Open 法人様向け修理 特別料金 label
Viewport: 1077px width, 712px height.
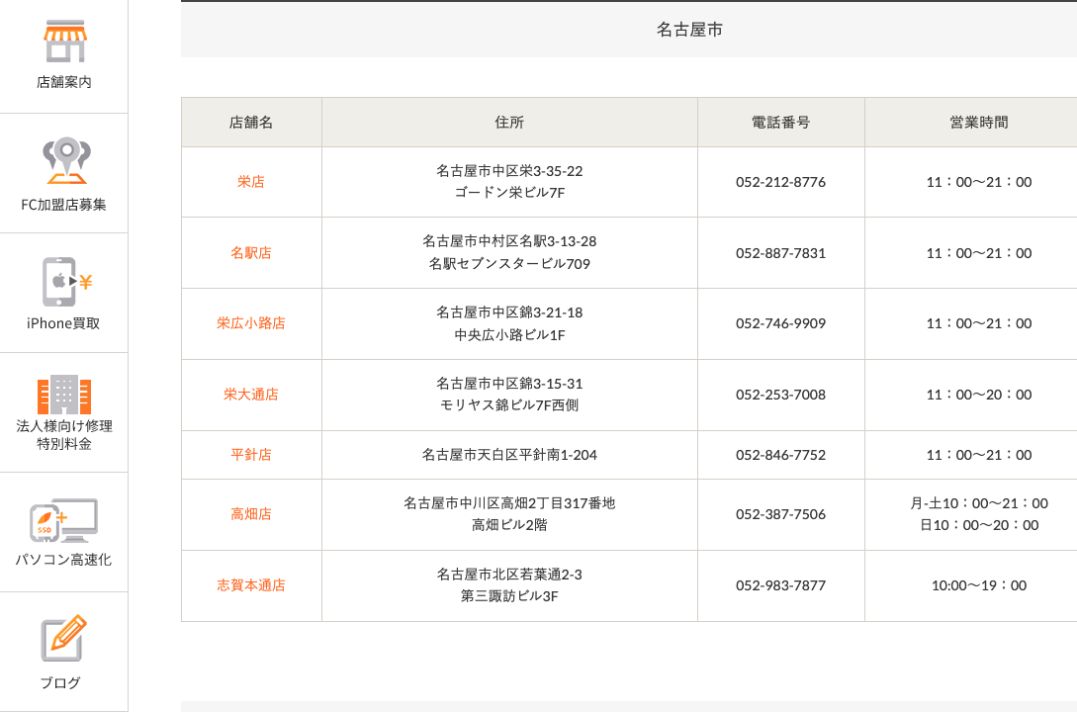(64, 435)
